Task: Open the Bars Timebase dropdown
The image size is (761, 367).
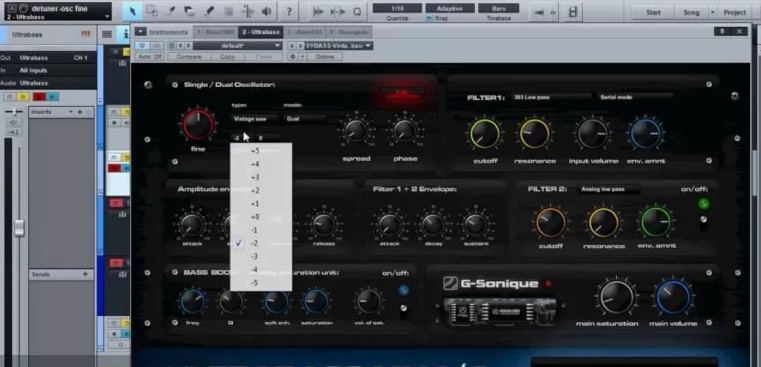Action: [498, 8]
